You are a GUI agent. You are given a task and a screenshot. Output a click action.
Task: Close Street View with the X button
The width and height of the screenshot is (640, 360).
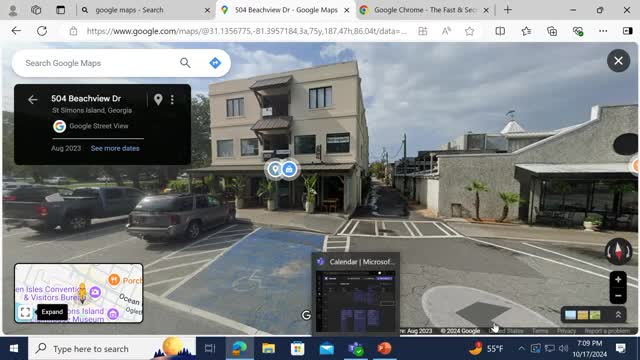618,61
